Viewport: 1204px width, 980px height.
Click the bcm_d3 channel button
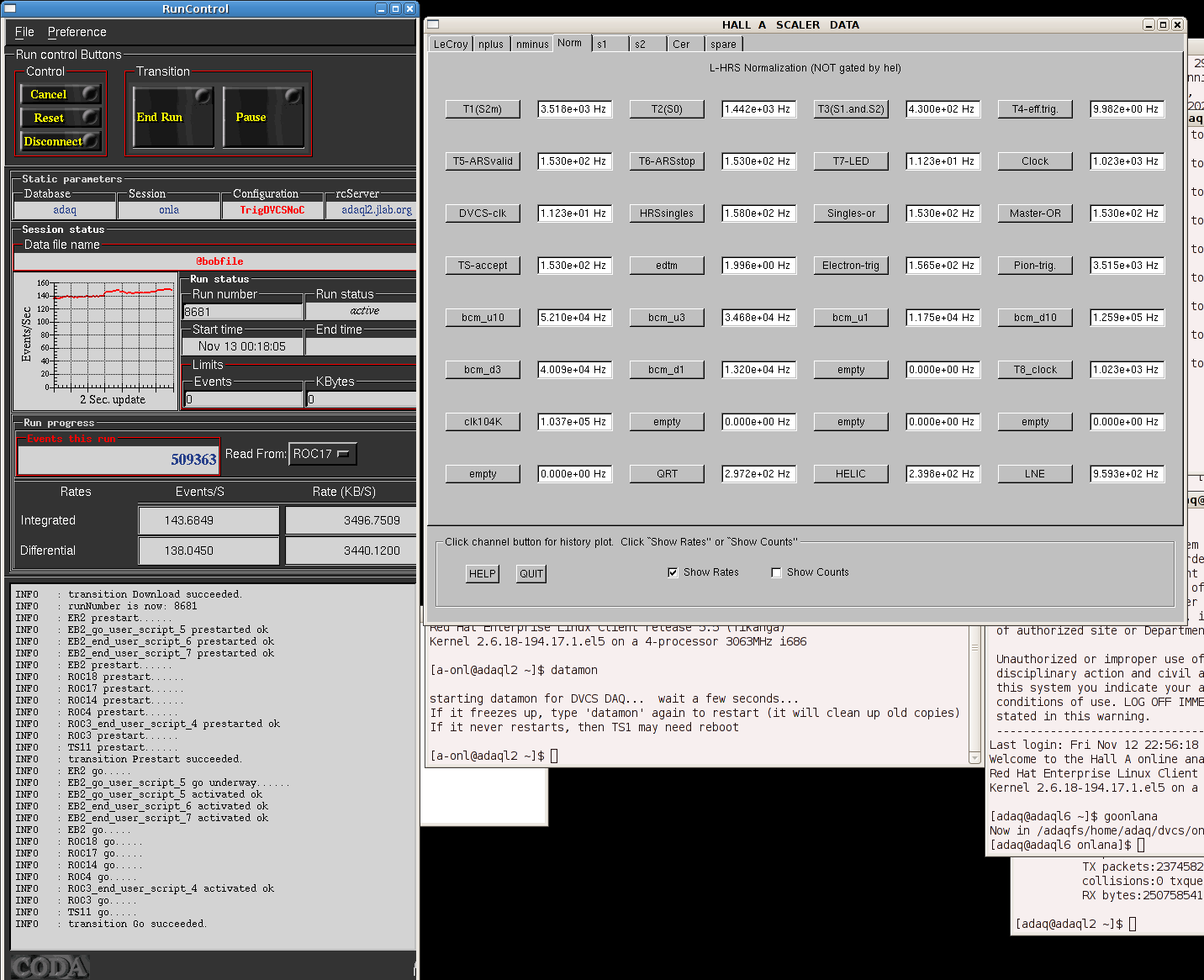pos(483,370)
